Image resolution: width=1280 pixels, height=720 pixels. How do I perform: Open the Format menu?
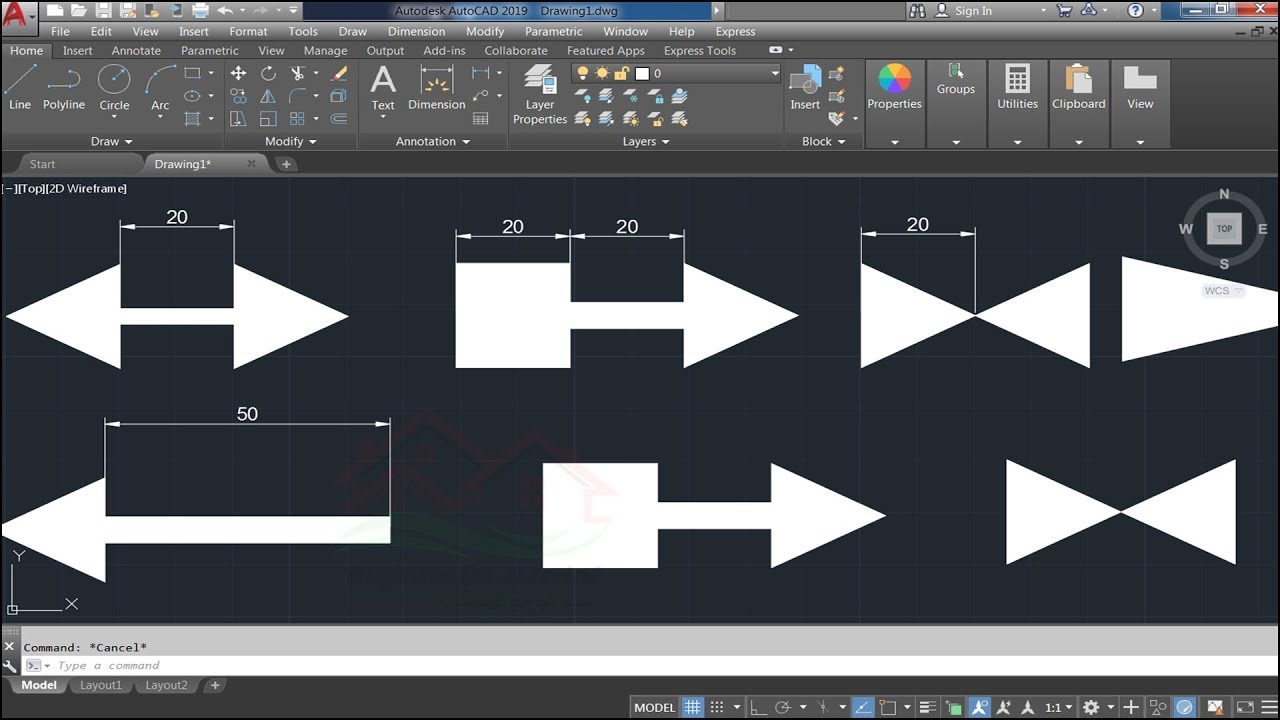[248, 31]
